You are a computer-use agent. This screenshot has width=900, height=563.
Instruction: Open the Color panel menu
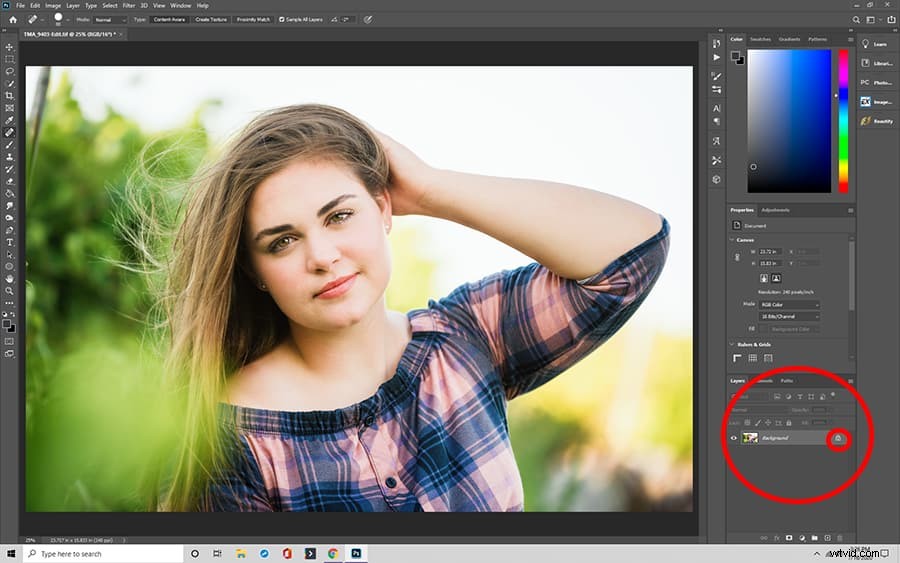[851, 39]
